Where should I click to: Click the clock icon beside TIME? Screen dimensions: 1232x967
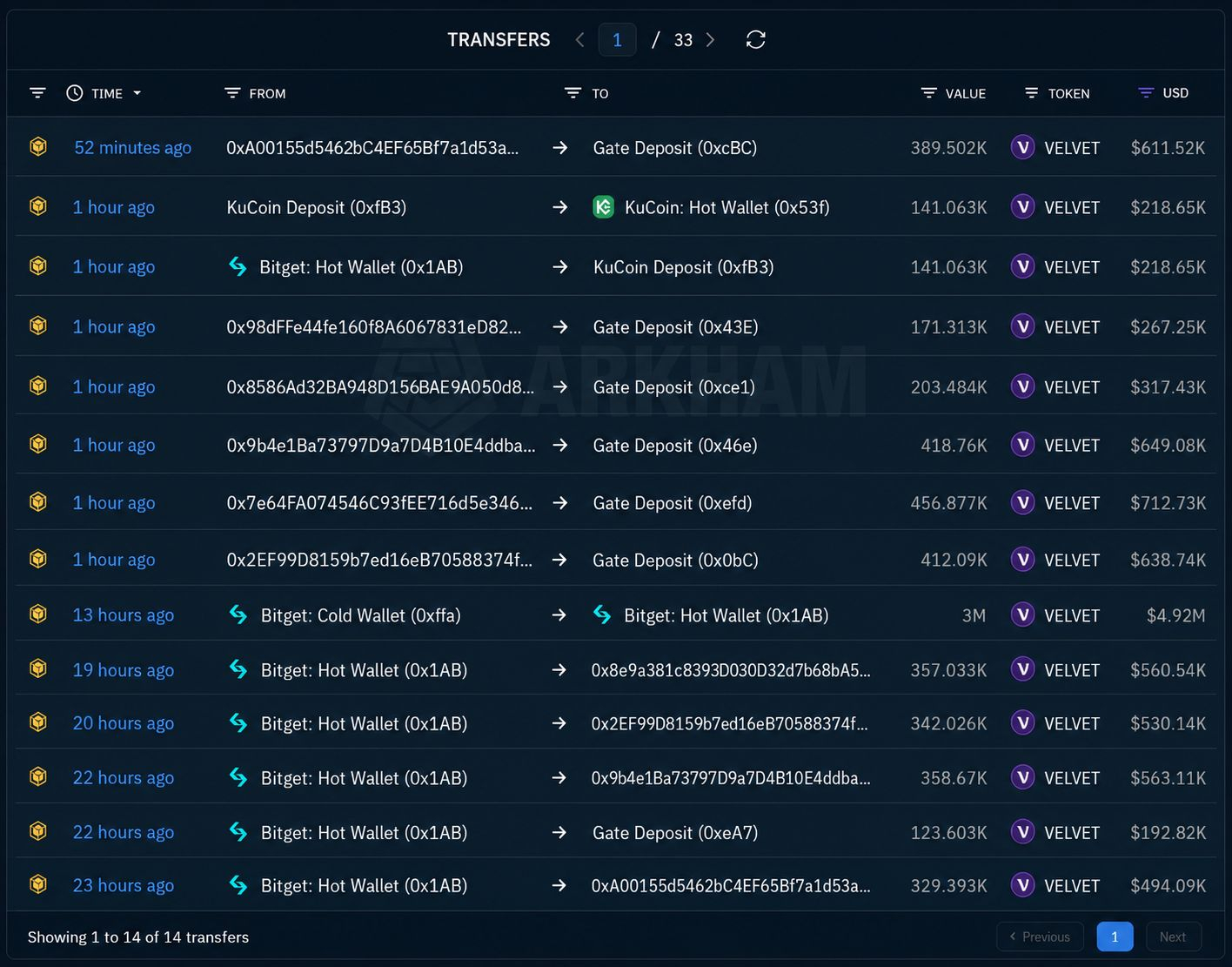pyautogui.click(x=75, y=93)
